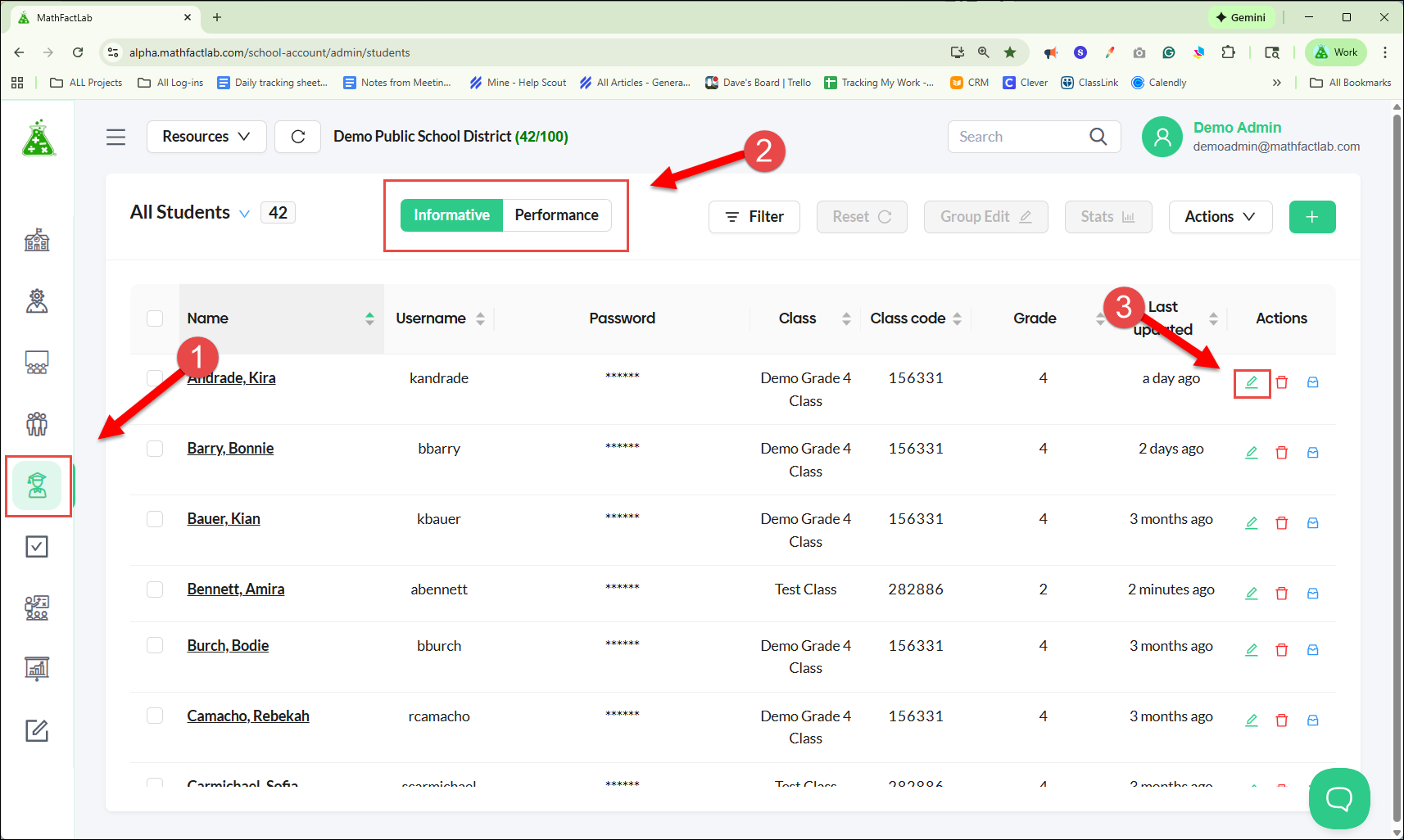Check the box for Bauer, Kian
The height and width of the screenshot is (840, 1404).
pyautogui.click(x=155, y=519)
